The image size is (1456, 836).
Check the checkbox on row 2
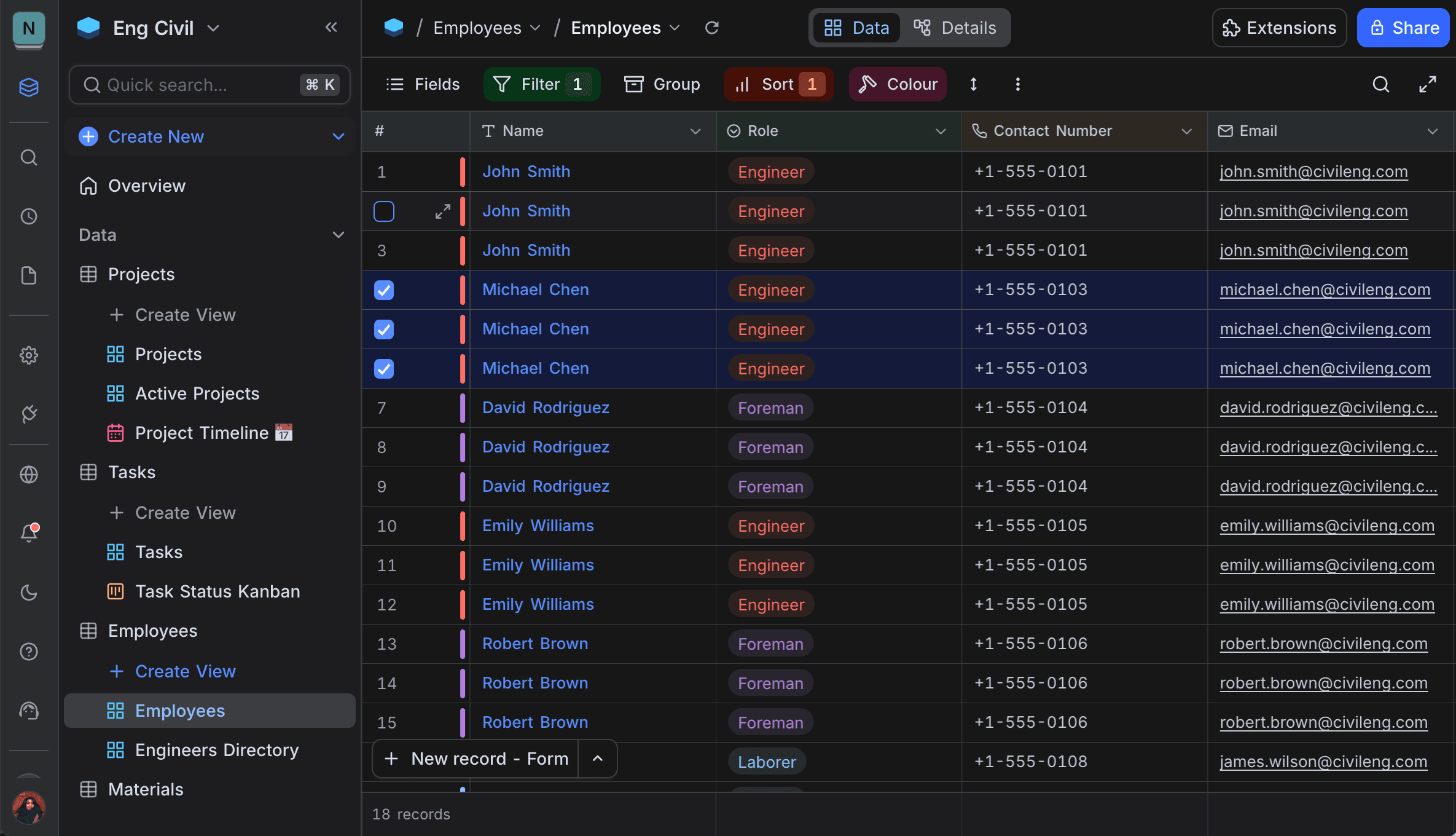(383, 211)
